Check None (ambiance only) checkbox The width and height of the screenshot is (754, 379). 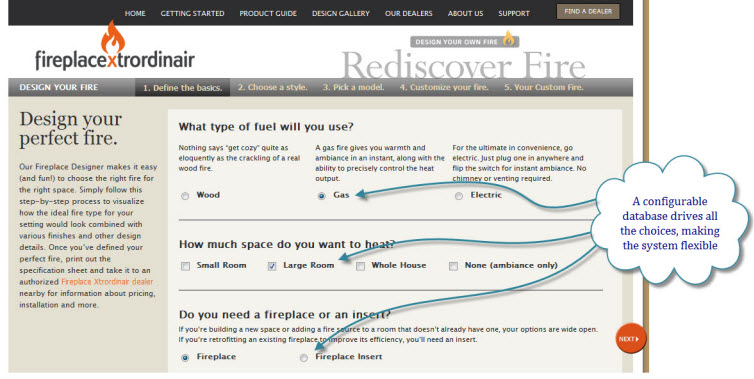click(453, 266)
